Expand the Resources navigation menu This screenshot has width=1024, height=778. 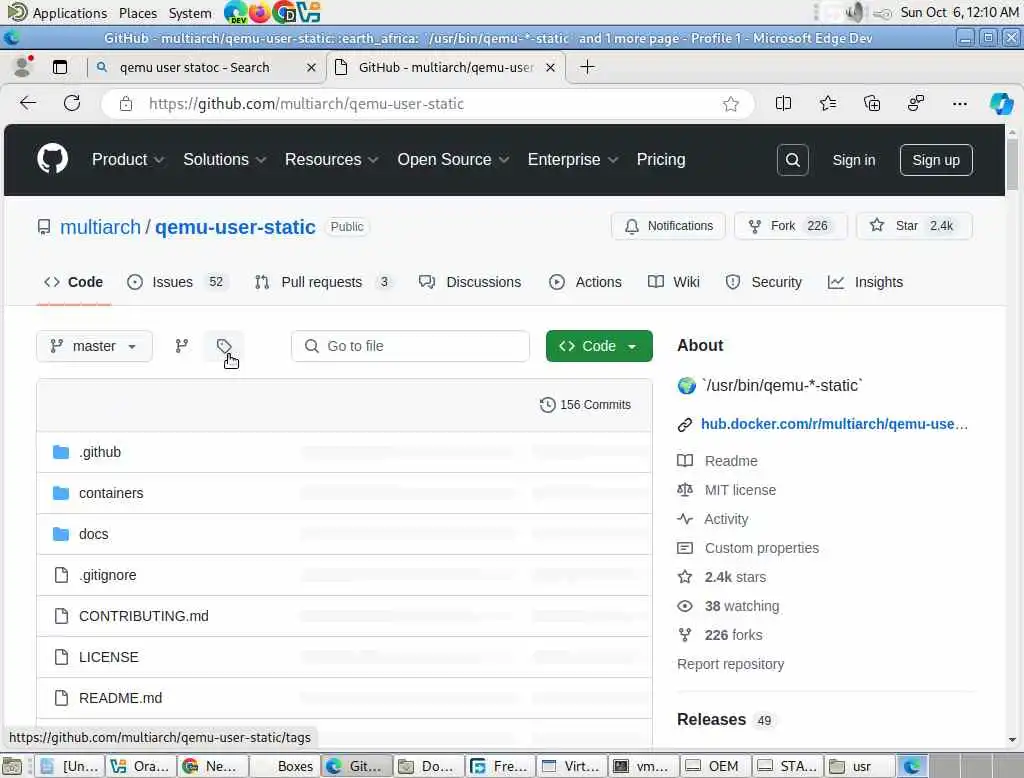[x=332, y=159]
